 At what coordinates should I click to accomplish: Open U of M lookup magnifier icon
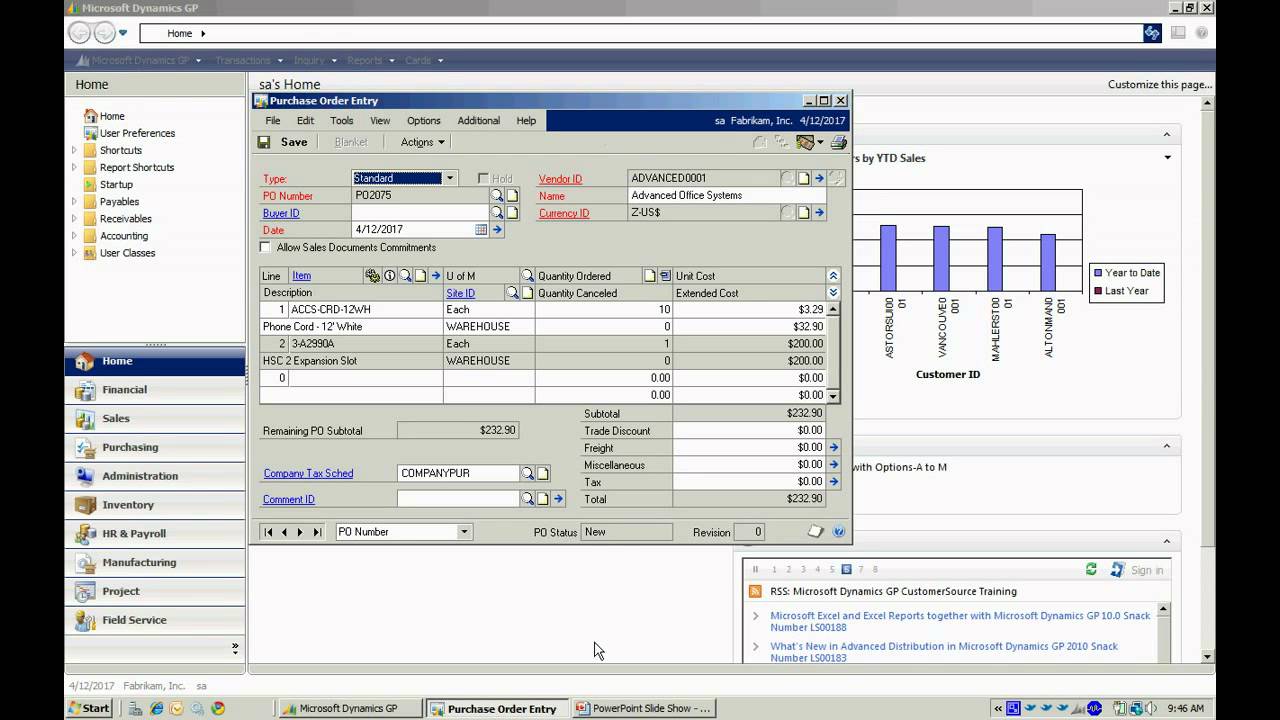(528, 276)
